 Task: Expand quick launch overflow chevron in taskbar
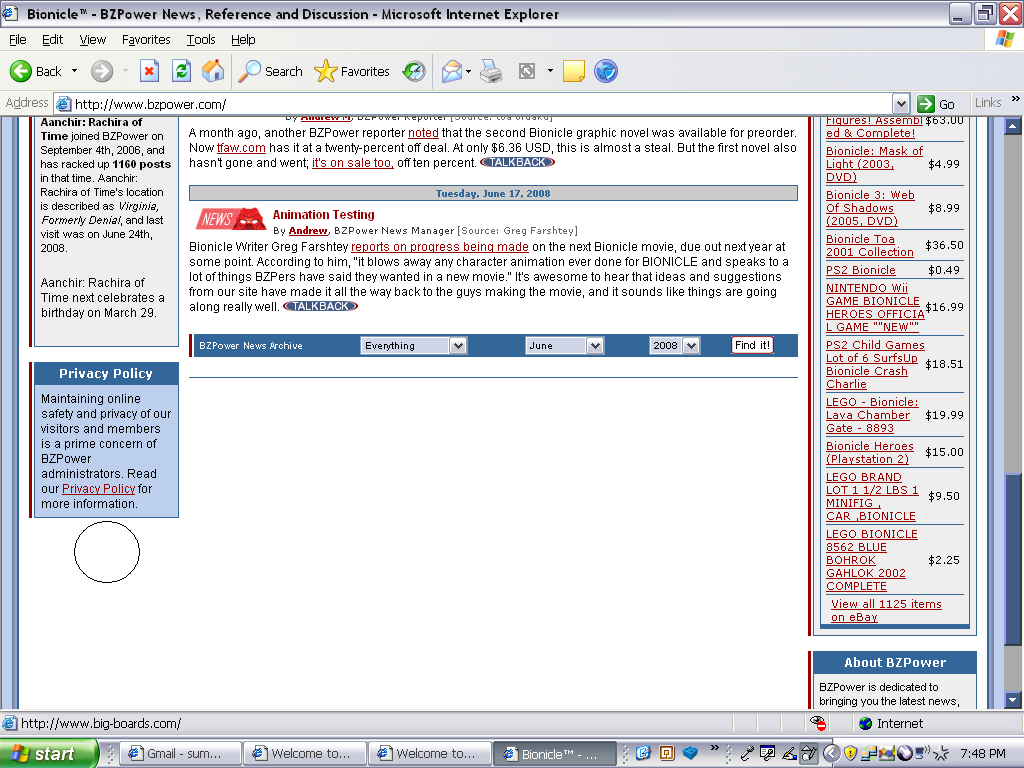pos(714,748)
